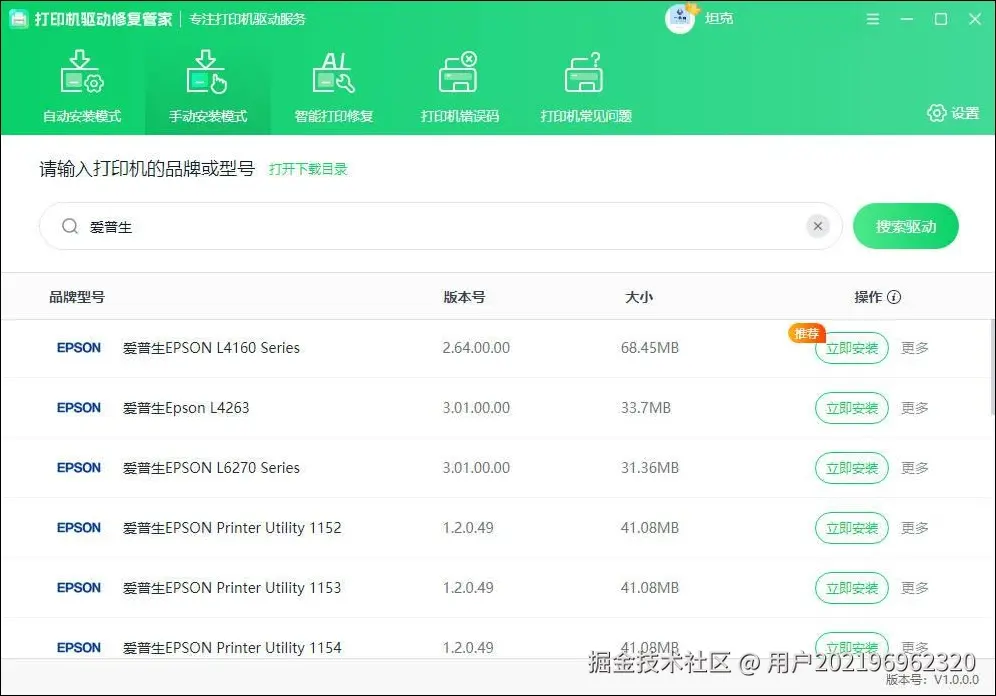996x696 pixels.
Task: Click 更多 for Epson L4263
Action: 915,408
